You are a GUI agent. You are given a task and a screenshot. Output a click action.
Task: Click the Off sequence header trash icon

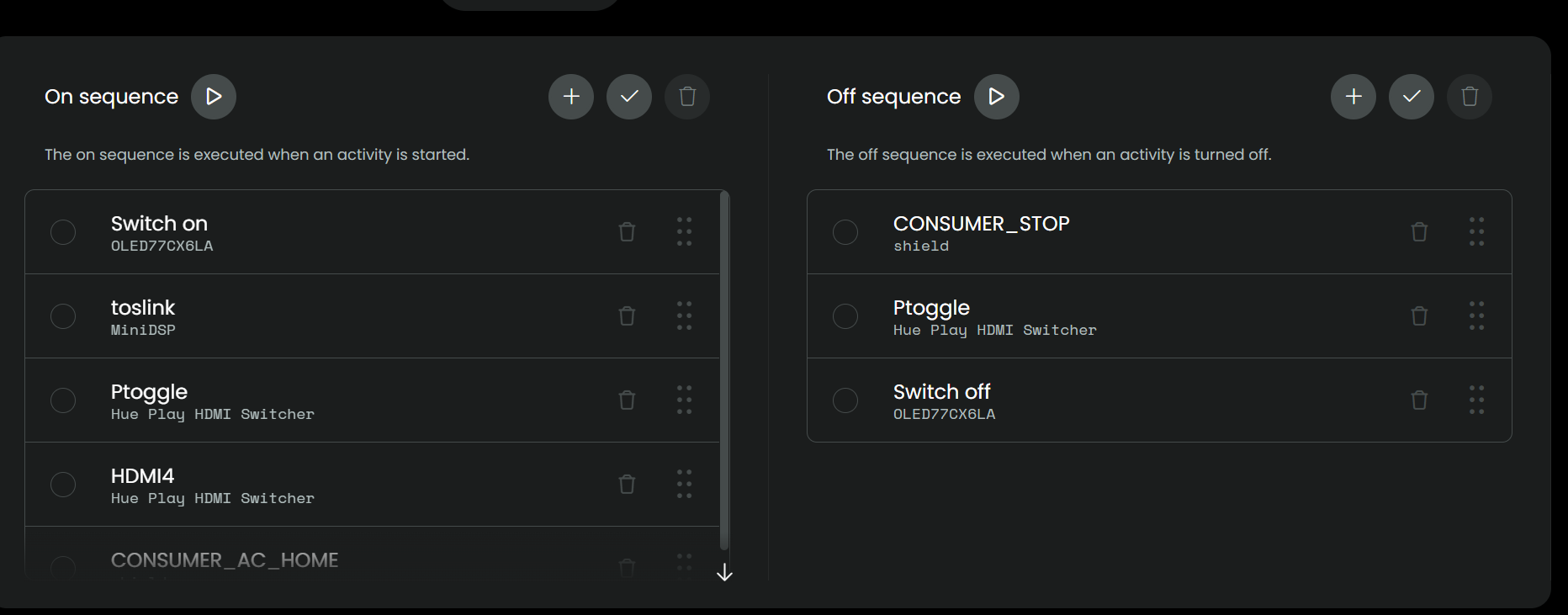1470,97
